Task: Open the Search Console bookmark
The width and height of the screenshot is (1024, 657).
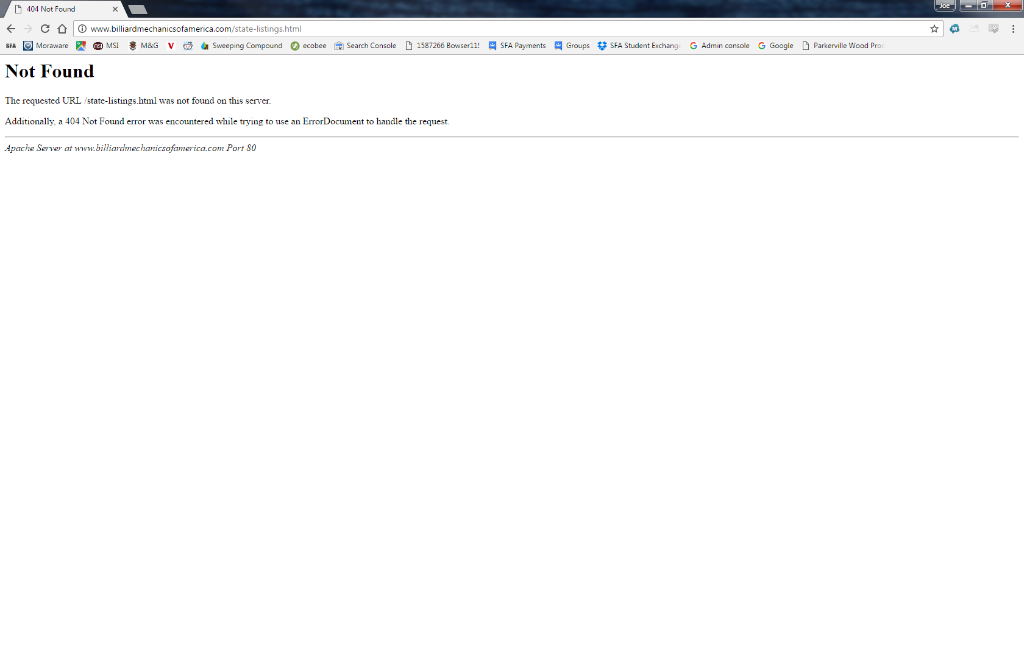Action: click(365, 46)
